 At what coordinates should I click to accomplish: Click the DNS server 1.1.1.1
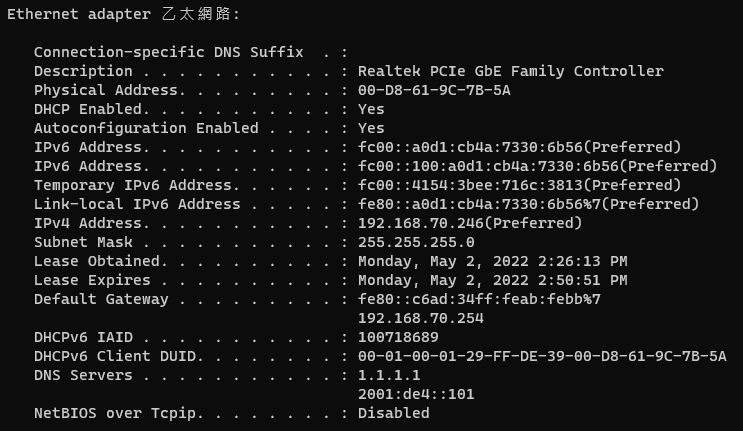tap(389, 375)
